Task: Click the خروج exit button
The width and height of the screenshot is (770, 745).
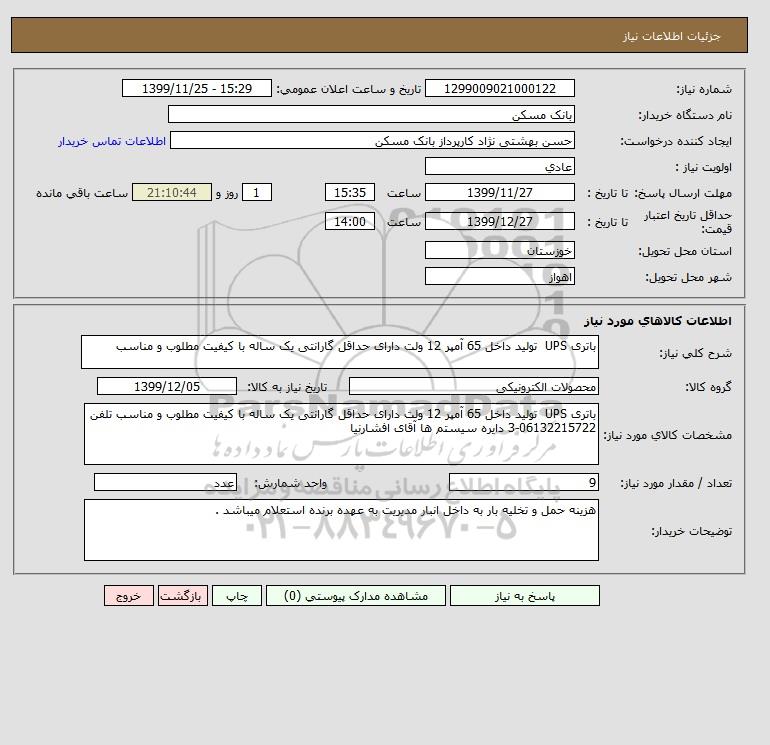Action: coord(129,596)
